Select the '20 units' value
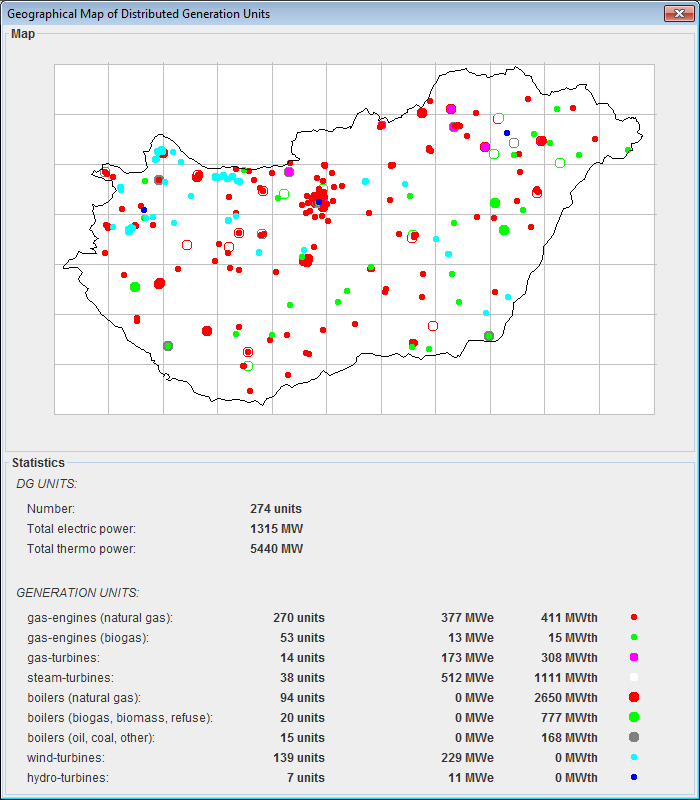Viewport: 700px width, 800px height. click(302, 718)
